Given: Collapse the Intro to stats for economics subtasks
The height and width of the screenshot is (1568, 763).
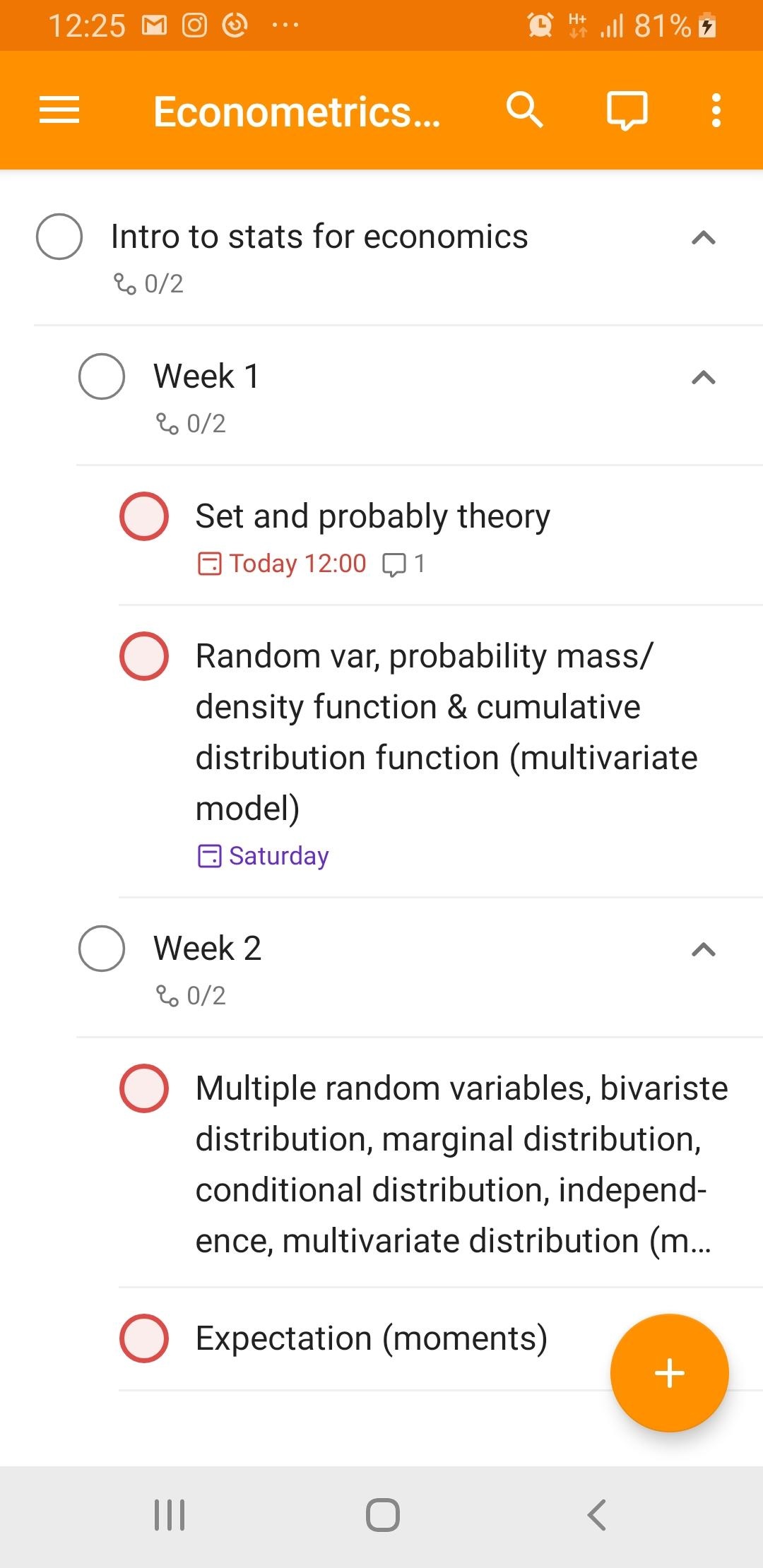Looking at the screenshot, I should click(x=704, y=238).
